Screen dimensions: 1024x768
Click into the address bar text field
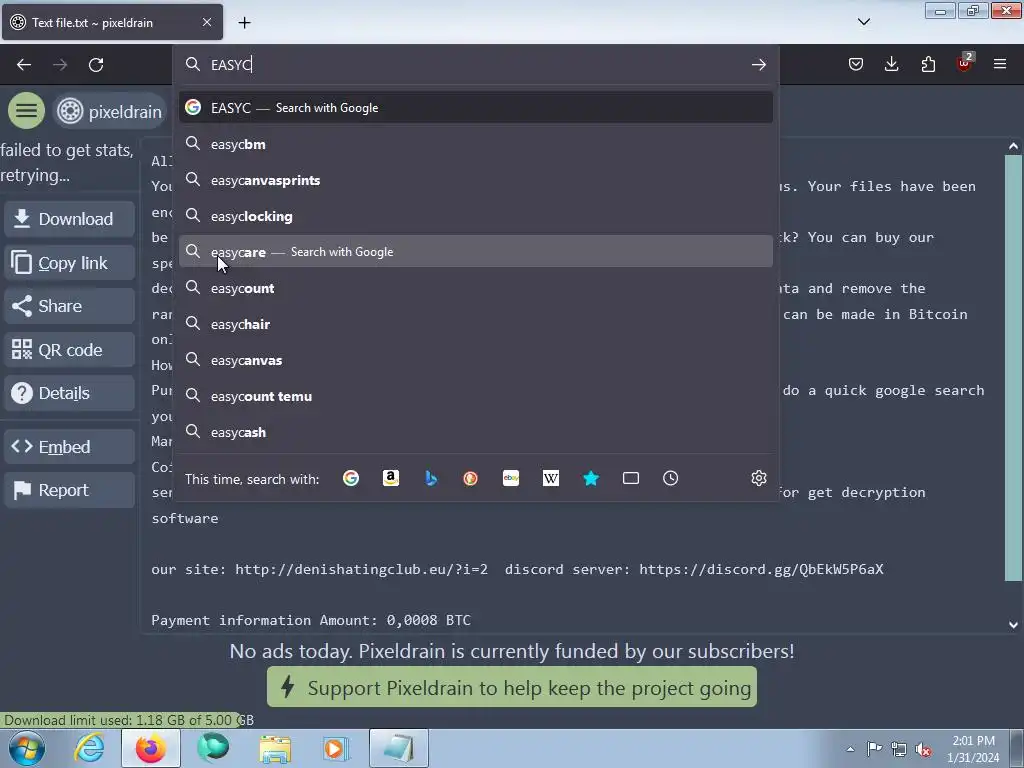pyautogui.click(x=477, y=65)
